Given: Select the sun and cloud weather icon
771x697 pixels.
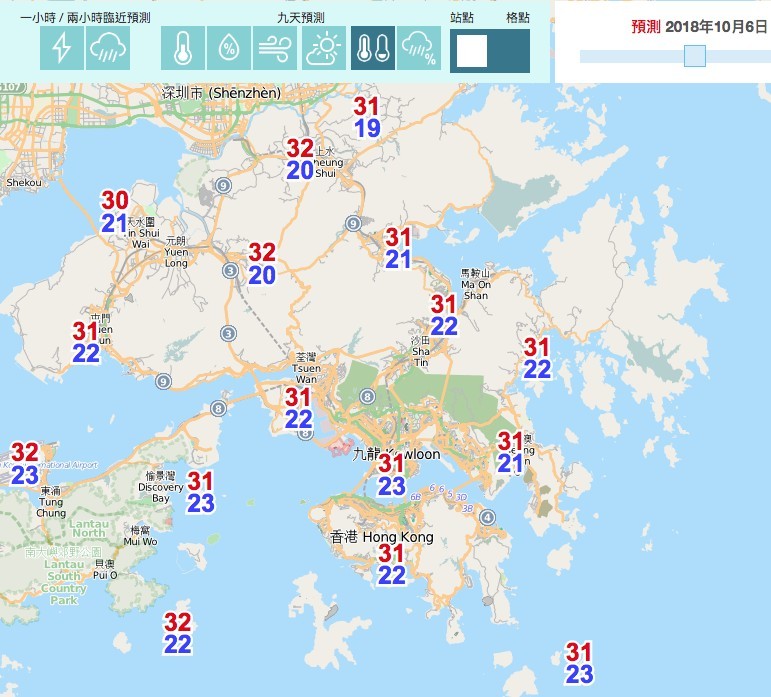Looking at the screenshot, I should point(325,48).
